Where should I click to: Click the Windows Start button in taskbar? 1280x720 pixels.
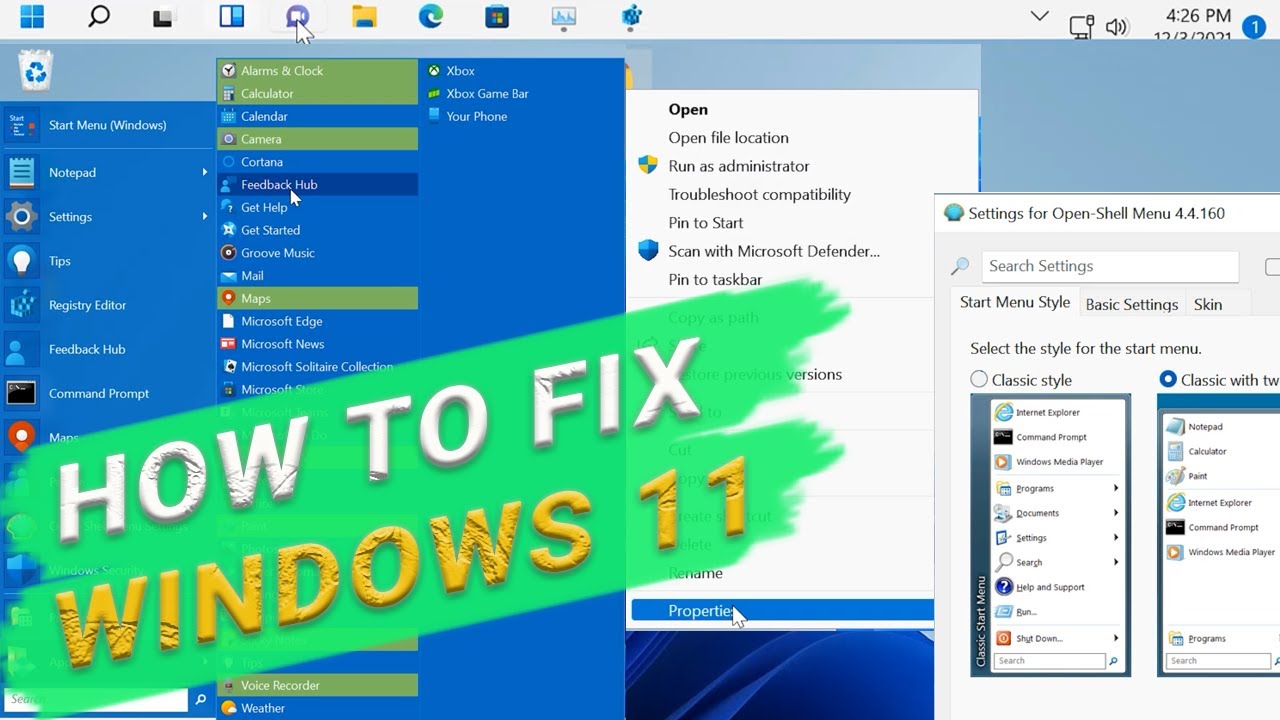click(x=32, y=17)
